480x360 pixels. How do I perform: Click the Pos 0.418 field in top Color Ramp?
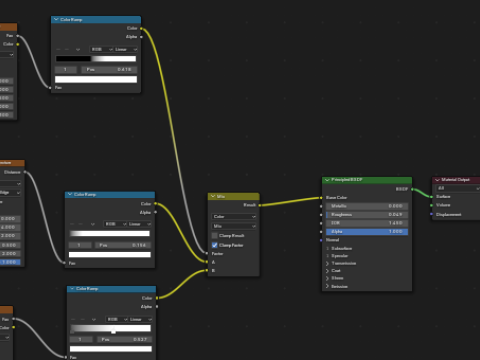tap(109, 70)
